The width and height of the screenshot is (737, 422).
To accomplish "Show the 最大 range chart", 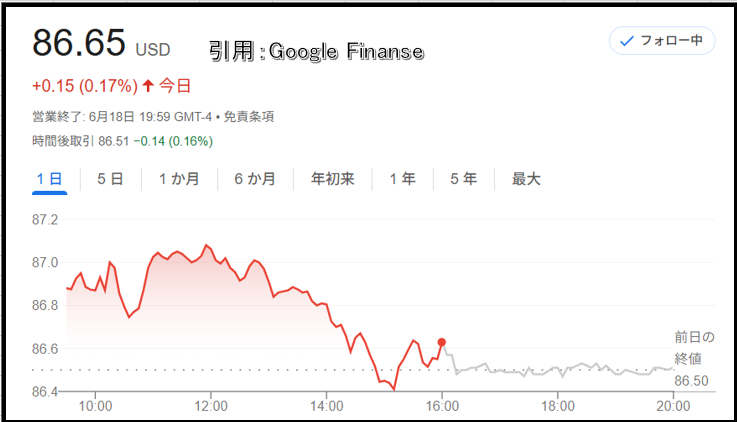I will pos(526,179).
